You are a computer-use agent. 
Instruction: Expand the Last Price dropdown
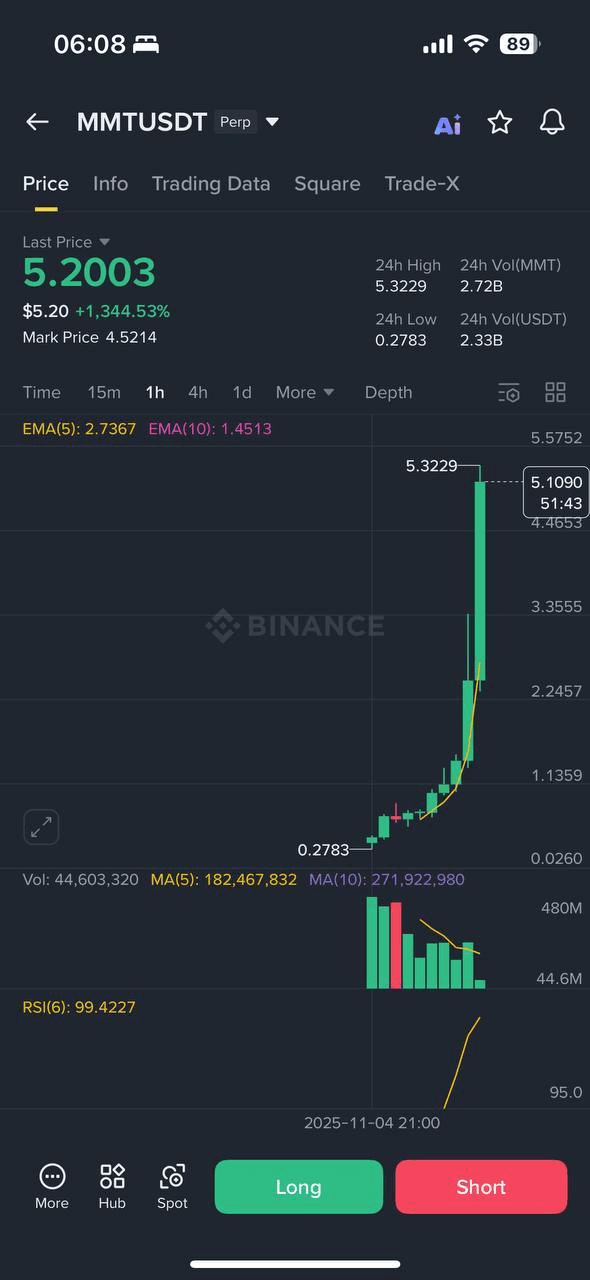pos(66,242)
